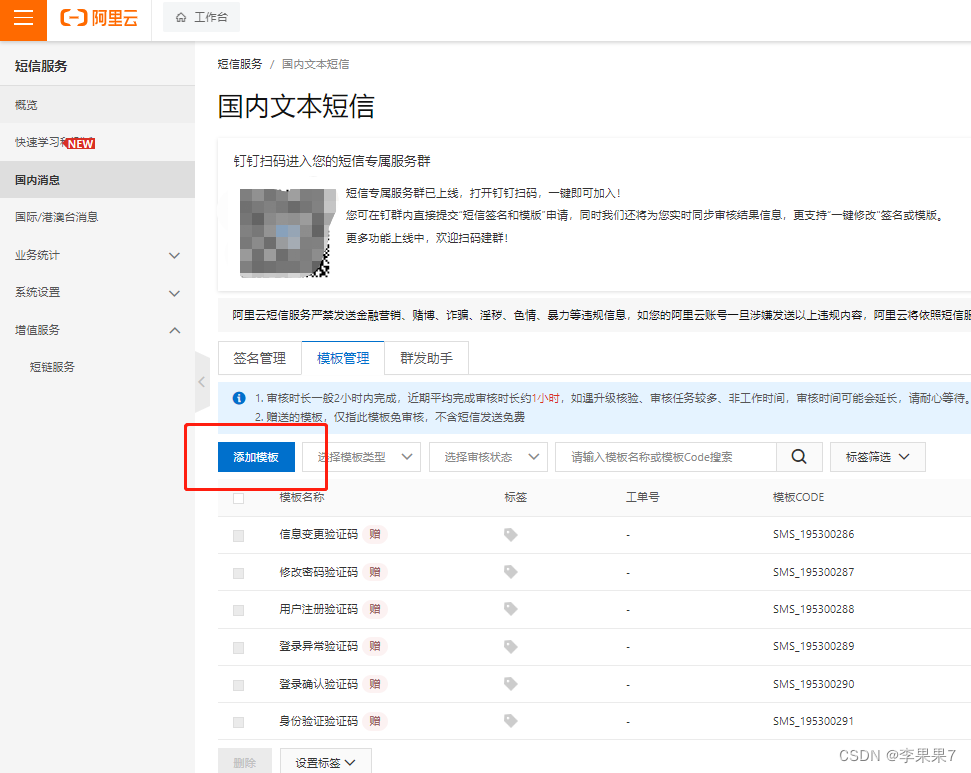
Task: Select the 模板管理 tab
Action: coord(343,358)
